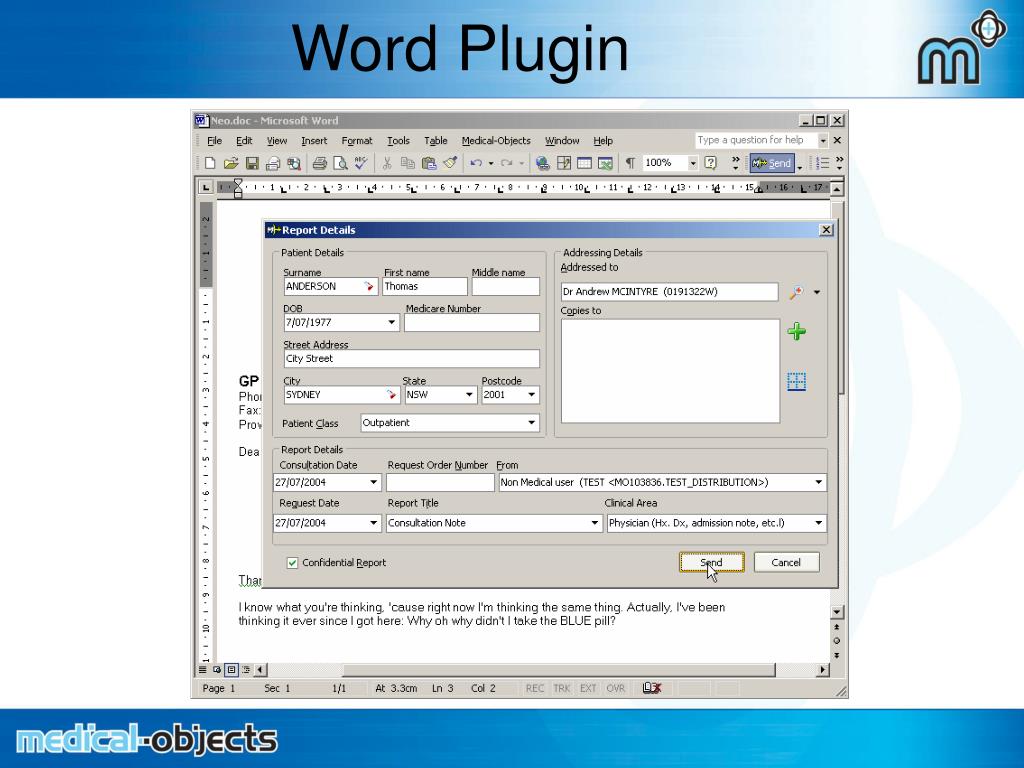Toggle TRK track changes indicator
The height and width of the screenshot is (768, 1024).
pos(562,688)
